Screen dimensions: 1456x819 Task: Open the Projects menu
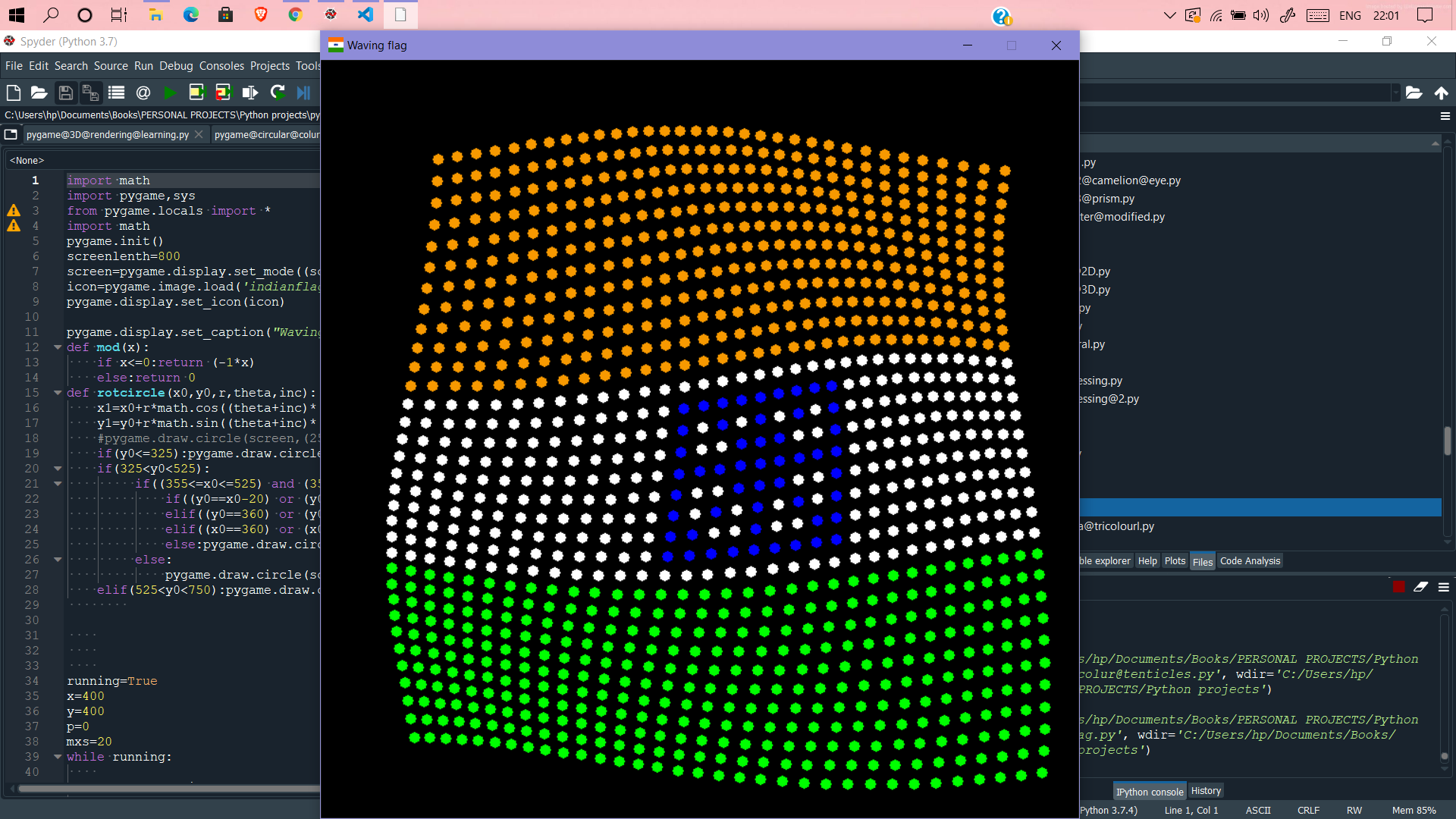coord(270,66)
